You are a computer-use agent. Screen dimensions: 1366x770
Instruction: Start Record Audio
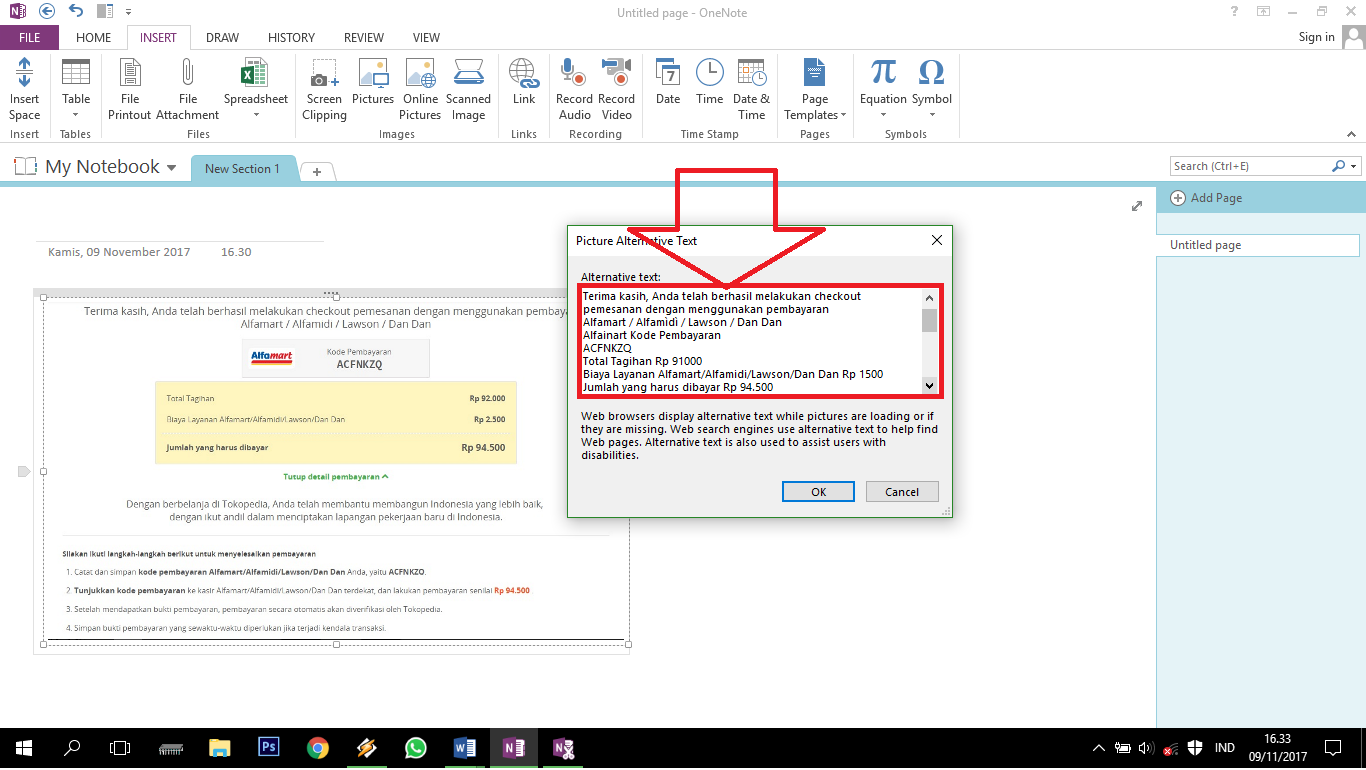click(574, 90)
